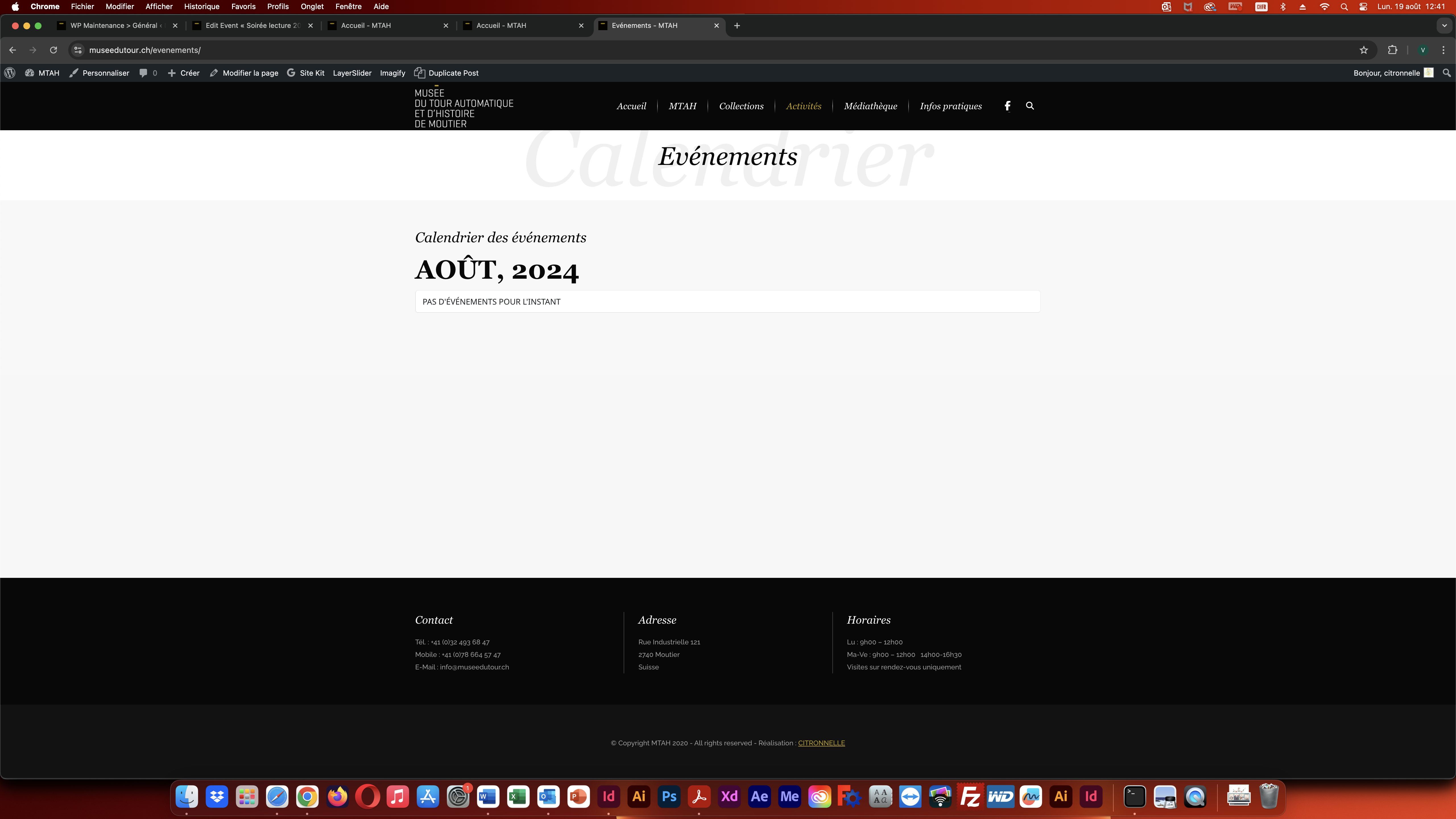The height and width of the screenshot is (819, 1456).
Task: Open comments bubble in WordPress admin bar
Action: [148, 73]
